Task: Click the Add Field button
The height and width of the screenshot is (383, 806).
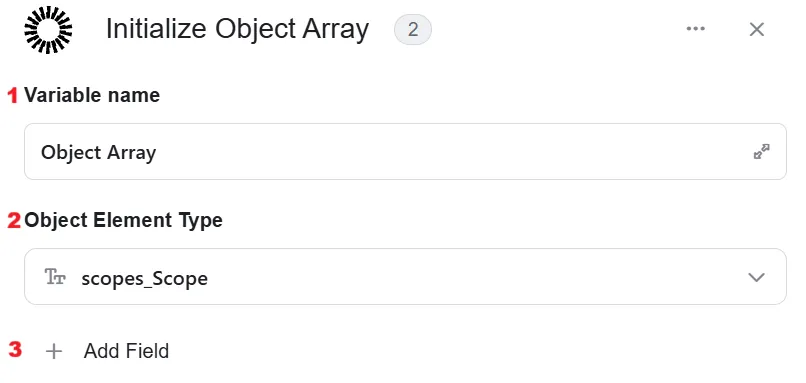Action: (x=107, y=351)
